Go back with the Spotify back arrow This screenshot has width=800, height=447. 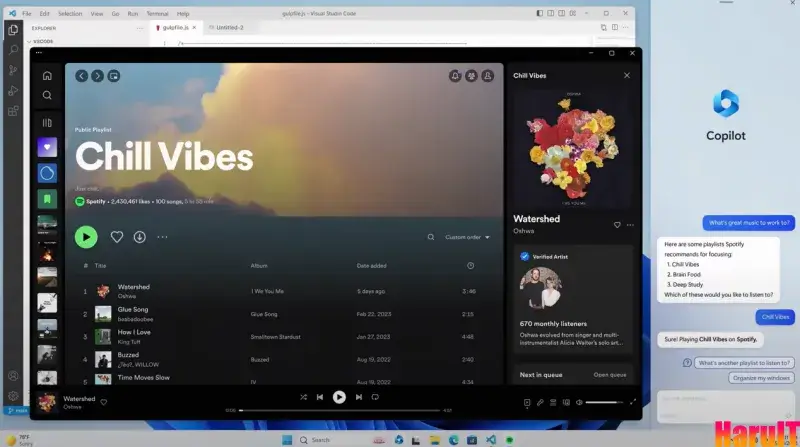[82, 76]
